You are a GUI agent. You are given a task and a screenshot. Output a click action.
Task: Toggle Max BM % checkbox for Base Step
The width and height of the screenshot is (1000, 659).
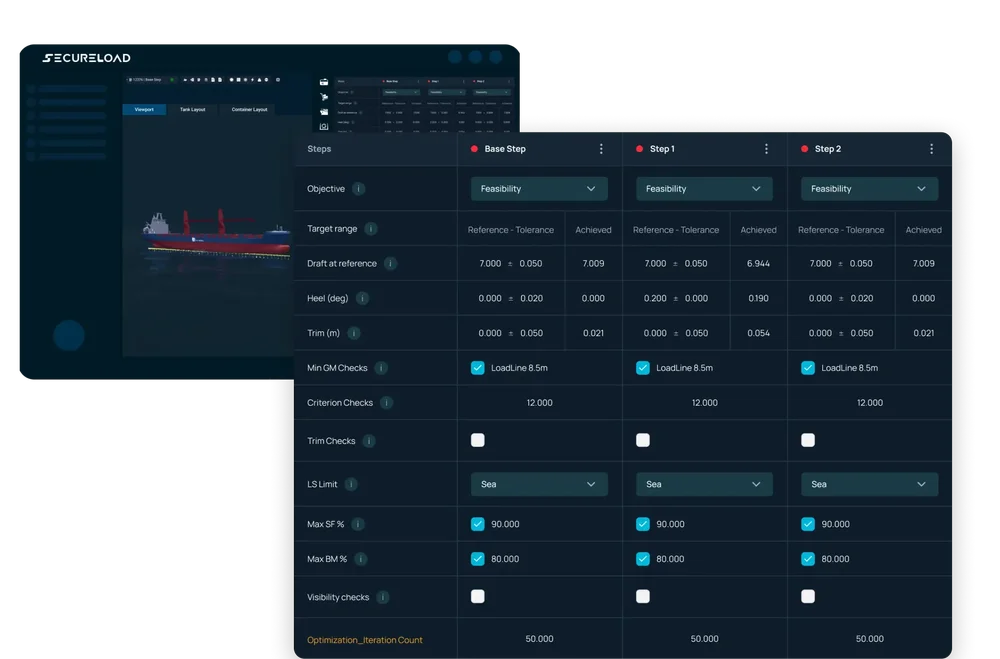click(x=478, y=559)
